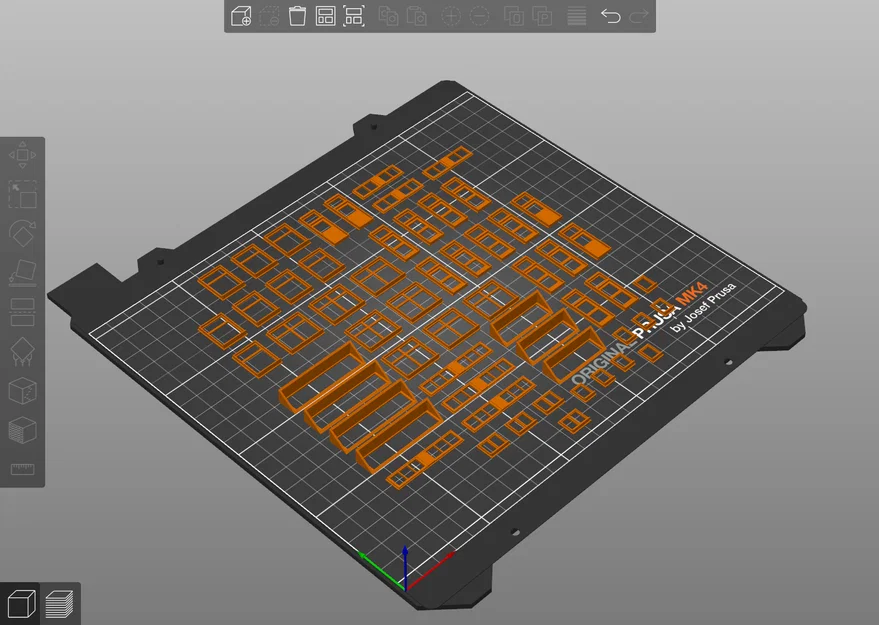Activate the Cut tool
This screenshot has height=625, width=879.
click(x=22, y=312)
